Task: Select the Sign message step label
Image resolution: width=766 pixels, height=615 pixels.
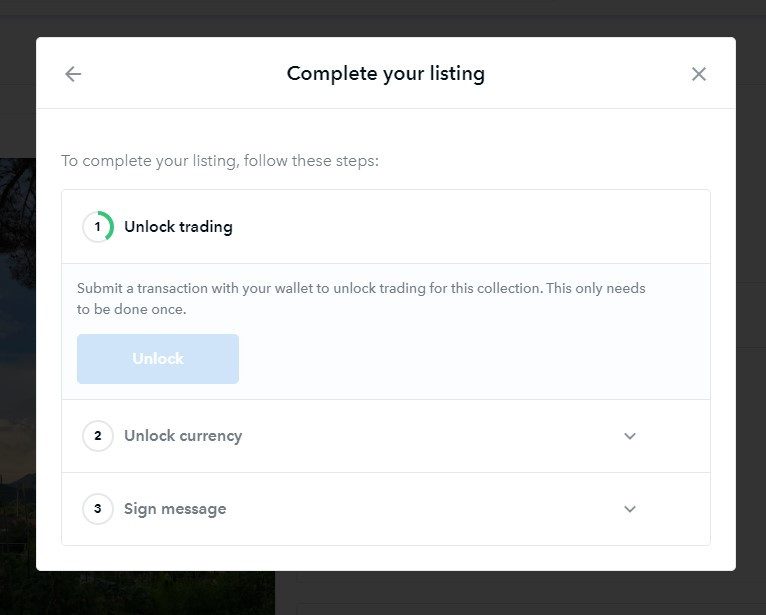Action: coord(175,509)
